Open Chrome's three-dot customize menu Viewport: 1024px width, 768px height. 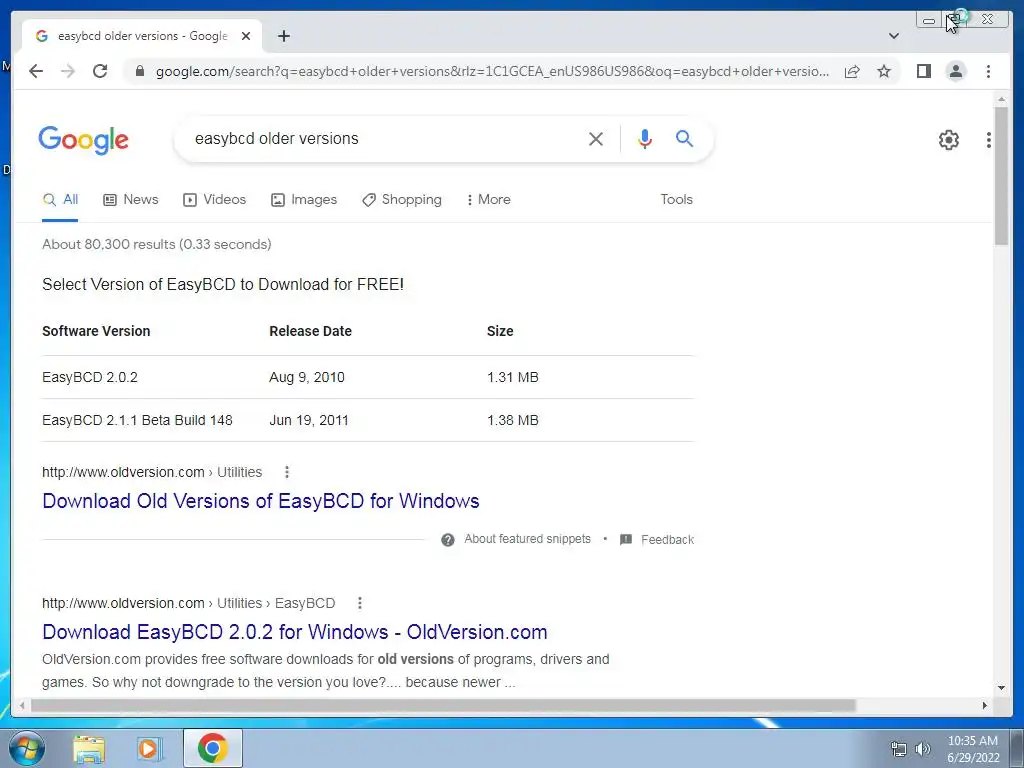point(988,71)
